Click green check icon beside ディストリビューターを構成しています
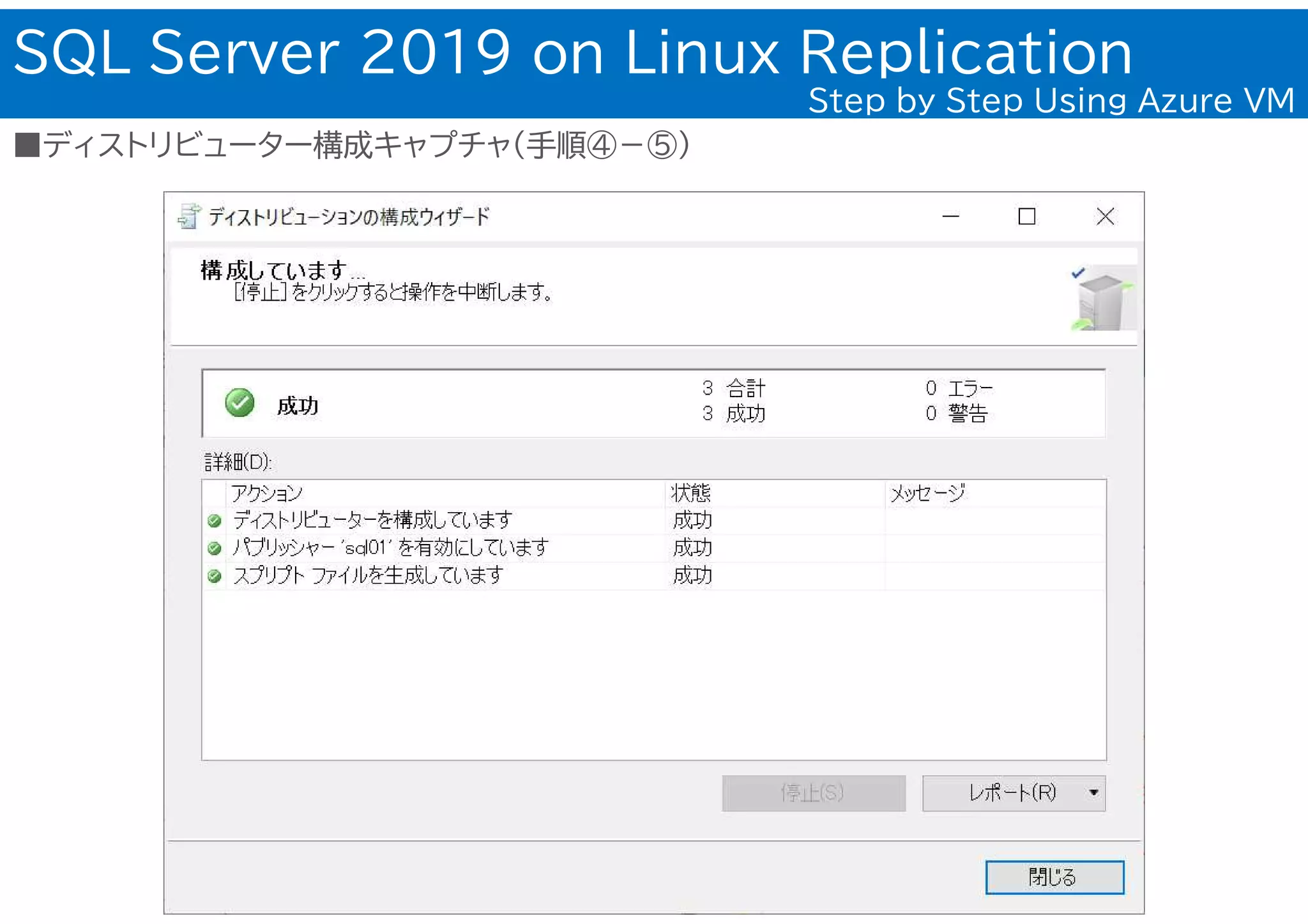Viewport: 1308px width, 924px height. click(215, 520)
